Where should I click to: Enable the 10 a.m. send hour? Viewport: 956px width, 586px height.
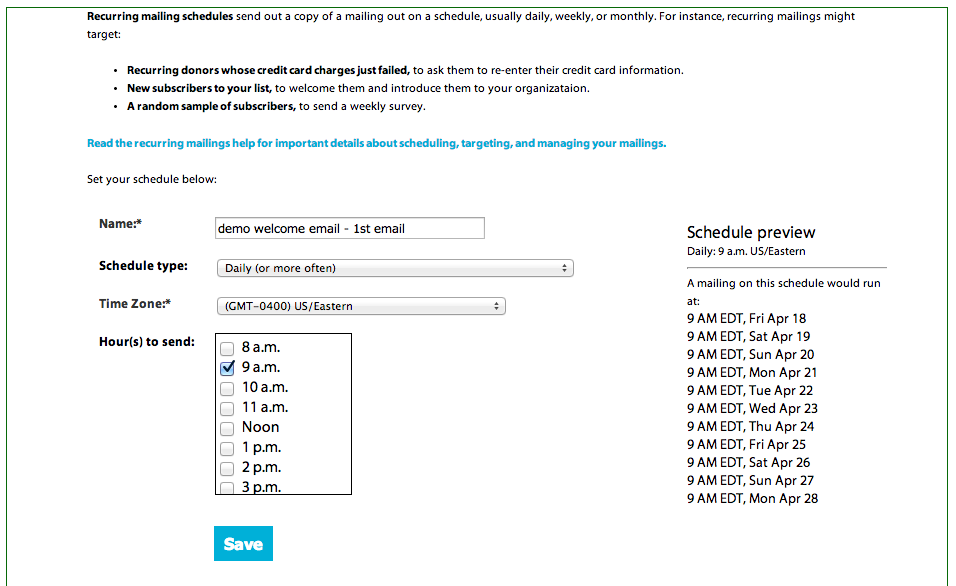click(227, 388)
